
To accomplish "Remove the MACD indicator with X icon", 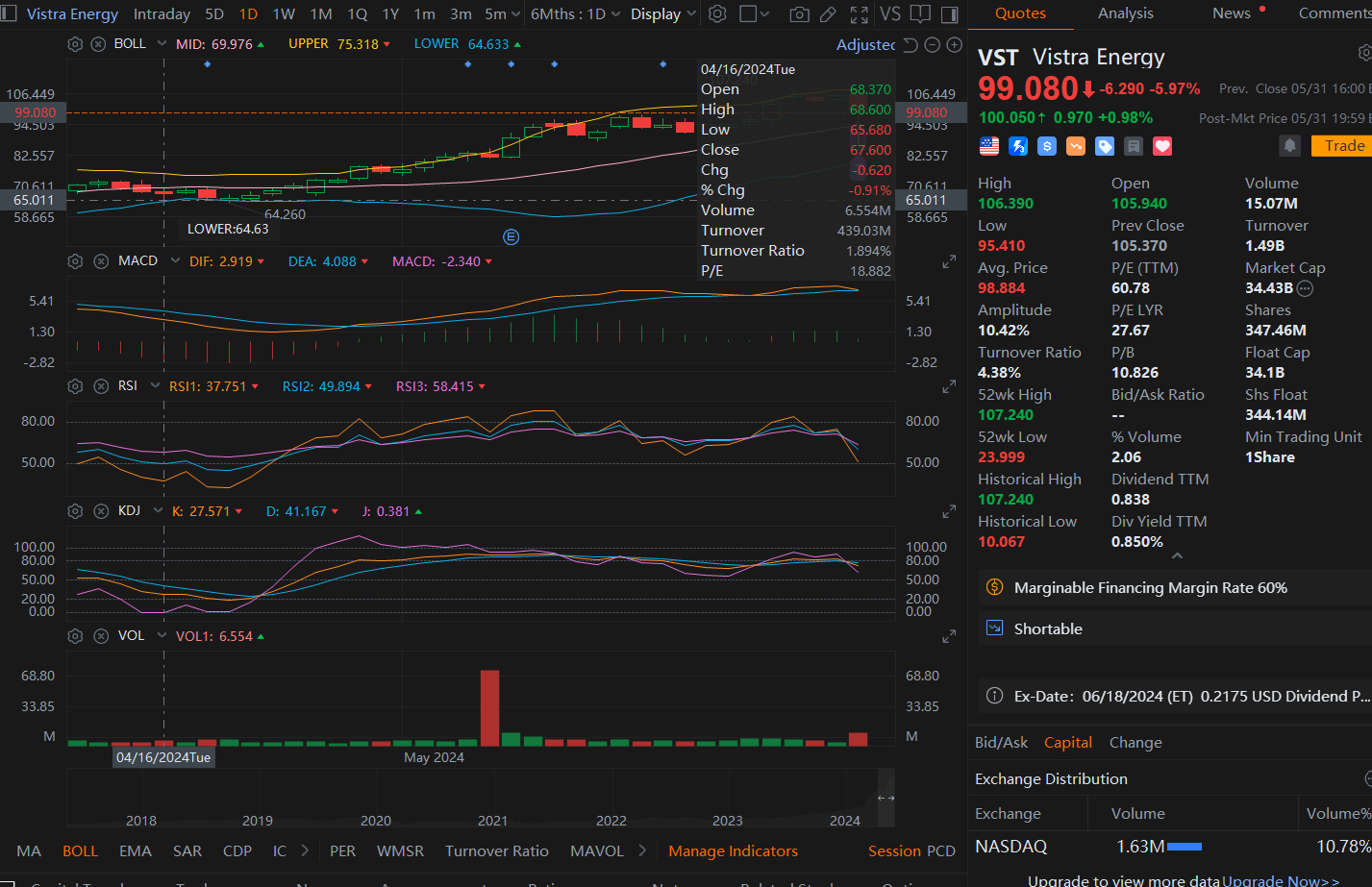I will (x=101, y=261).
